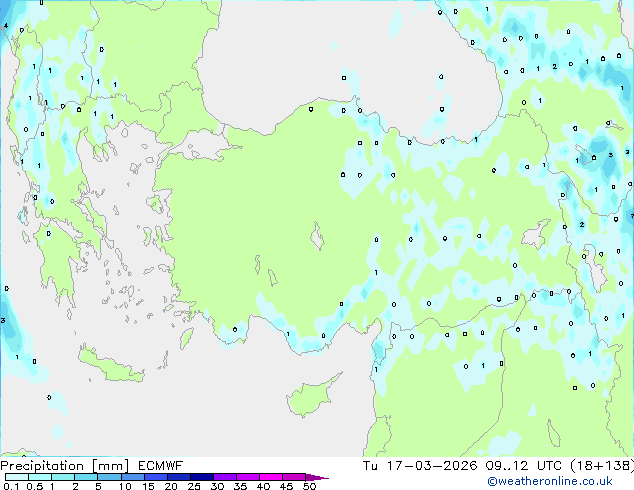Click the legend swatch between 5 and 10
634x490 pixels.
(110, 477)
